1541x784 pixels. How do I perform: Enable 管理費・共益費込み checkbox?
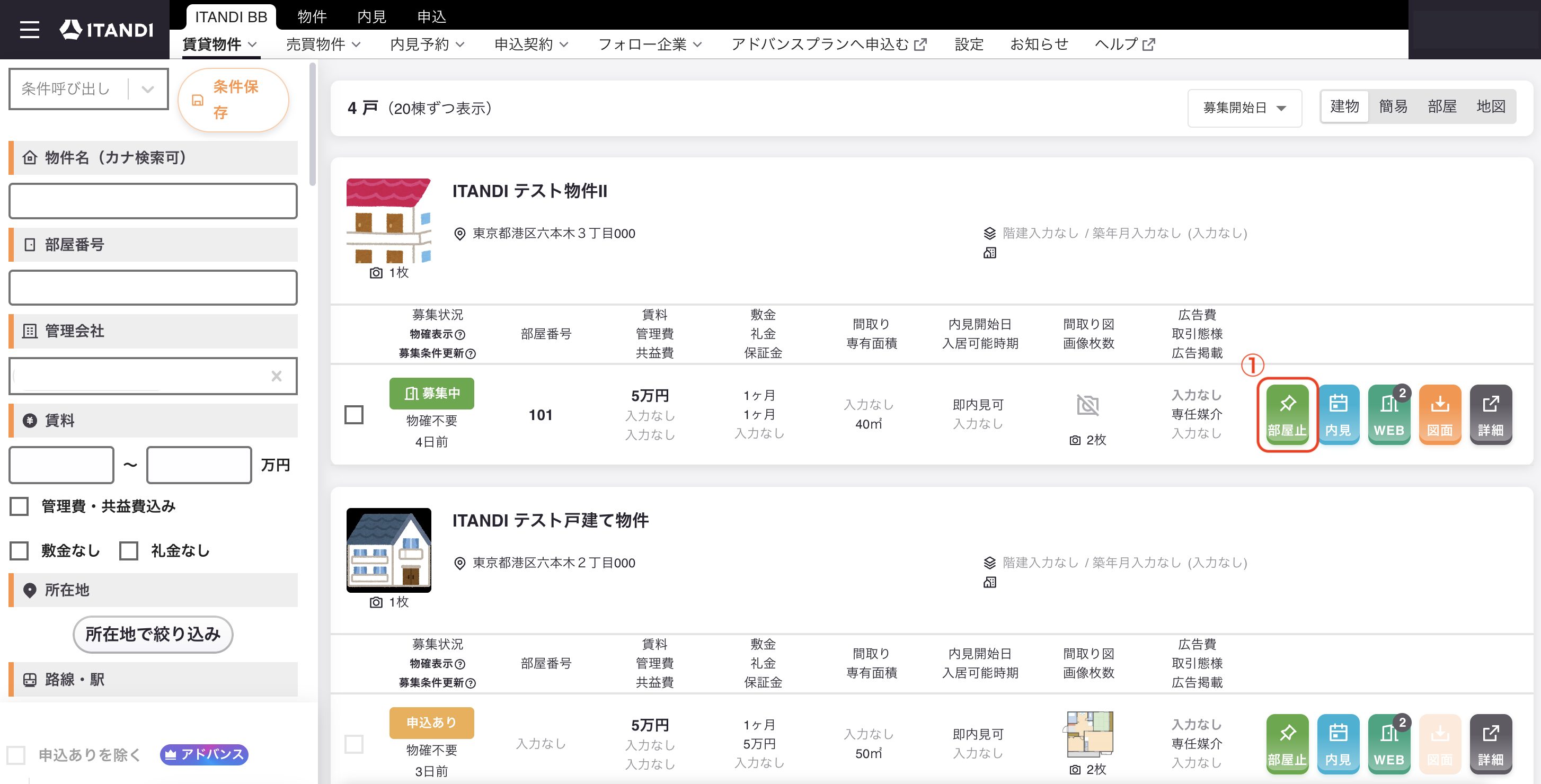[19, 506]
